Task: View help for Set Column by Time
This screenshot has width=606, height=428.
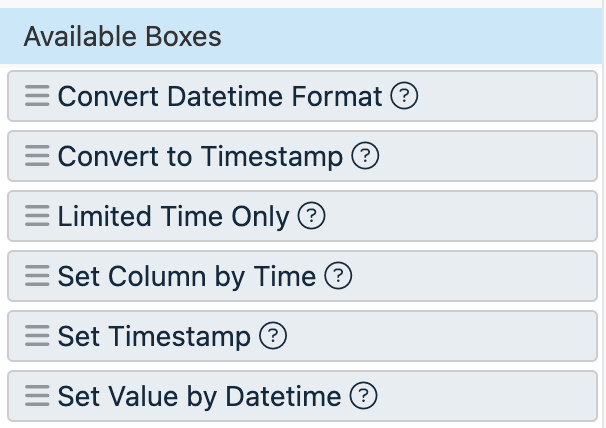Action: point(339,277)
